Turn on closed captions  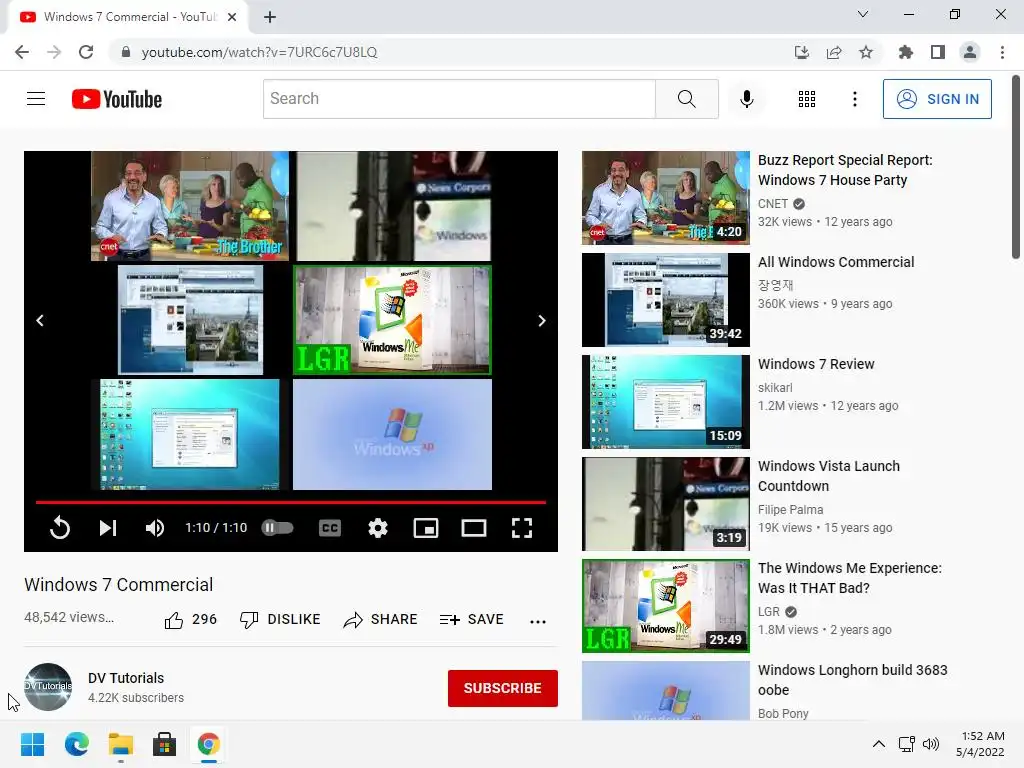pos(330,528)
